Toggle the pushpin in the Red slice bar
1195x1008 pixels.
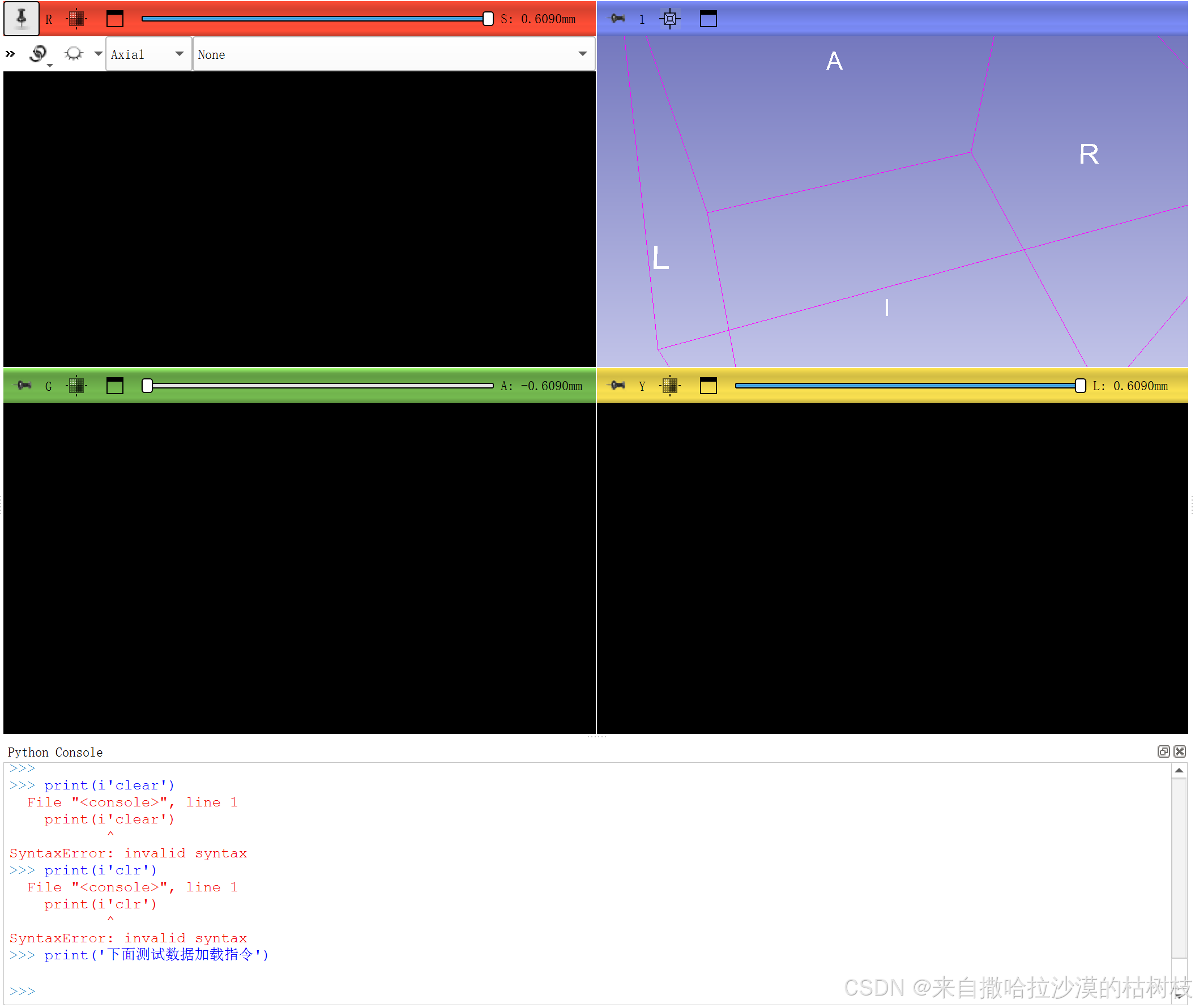[x=21, y=18]
